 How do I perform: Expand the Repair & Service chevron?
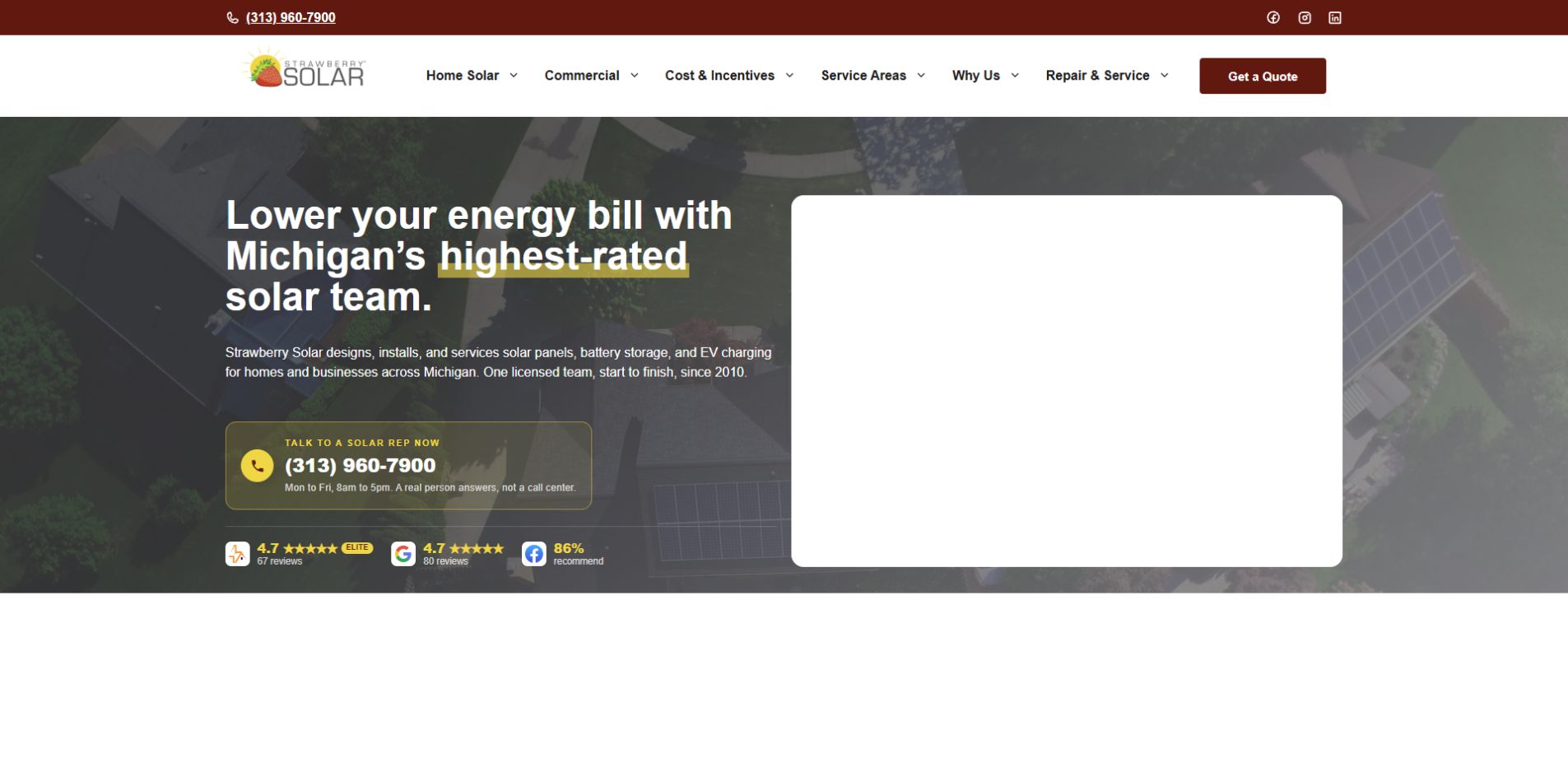(1164, 75)
